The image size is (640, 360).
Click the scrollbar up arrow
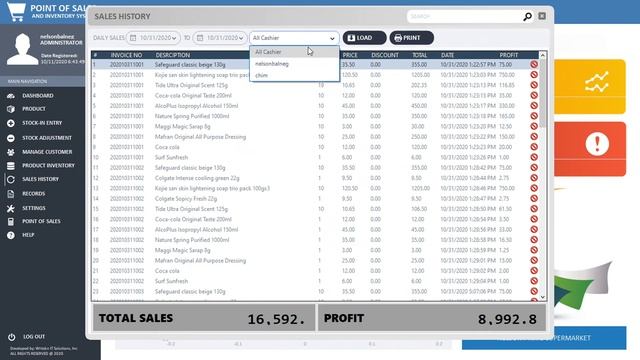tap(542, 55)
